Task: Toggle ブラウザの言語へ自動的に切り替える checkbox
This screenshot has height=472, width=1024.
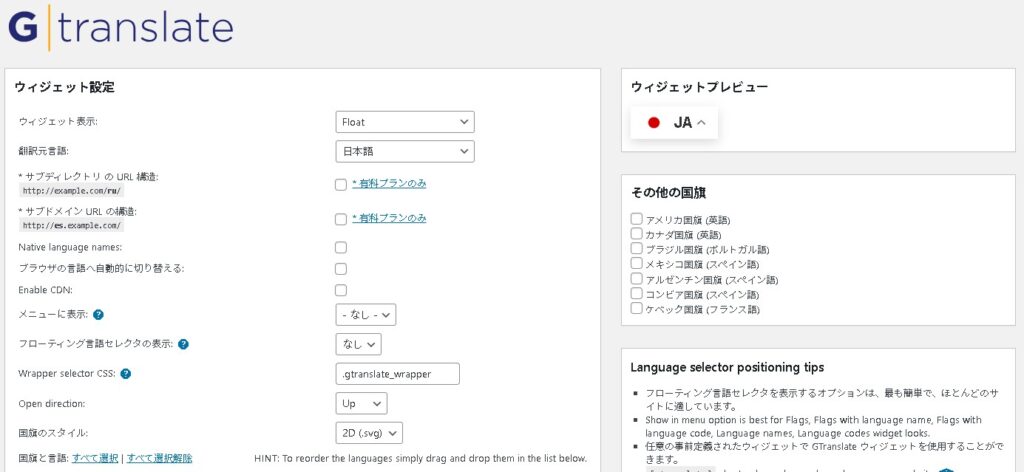Action: pyautogui.click(x=341, y=269)
